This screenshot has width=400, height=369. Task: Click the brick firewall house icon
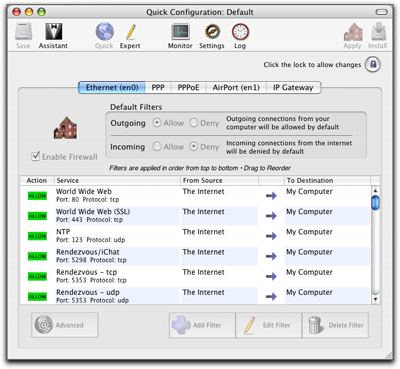tap(65, 128)
